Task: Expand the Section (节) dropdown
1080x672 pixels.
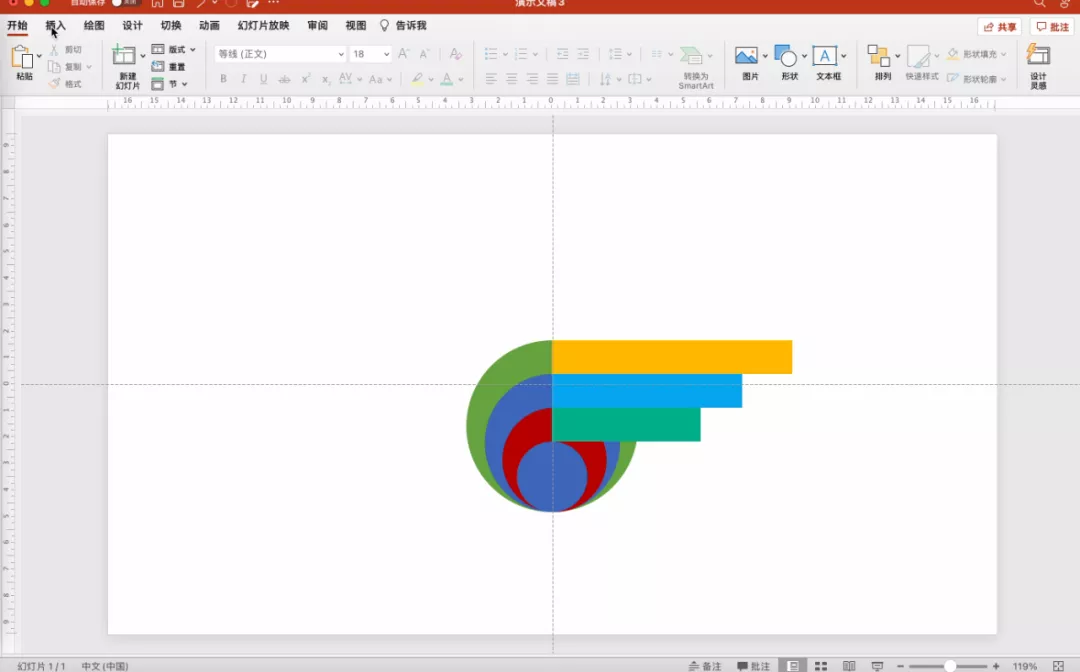Action: pyautogui.click(x=185, y=84)
